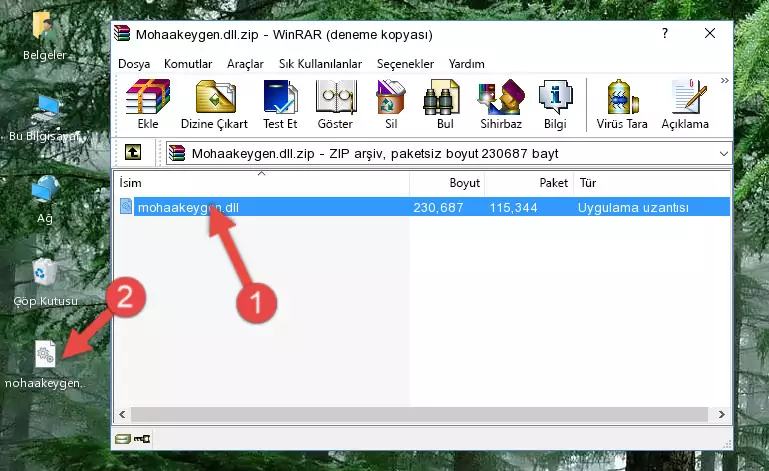Viewport: 769px width, 471px height.
Task: Click the Uygulama uzantısı type cell
Action: 633,208
